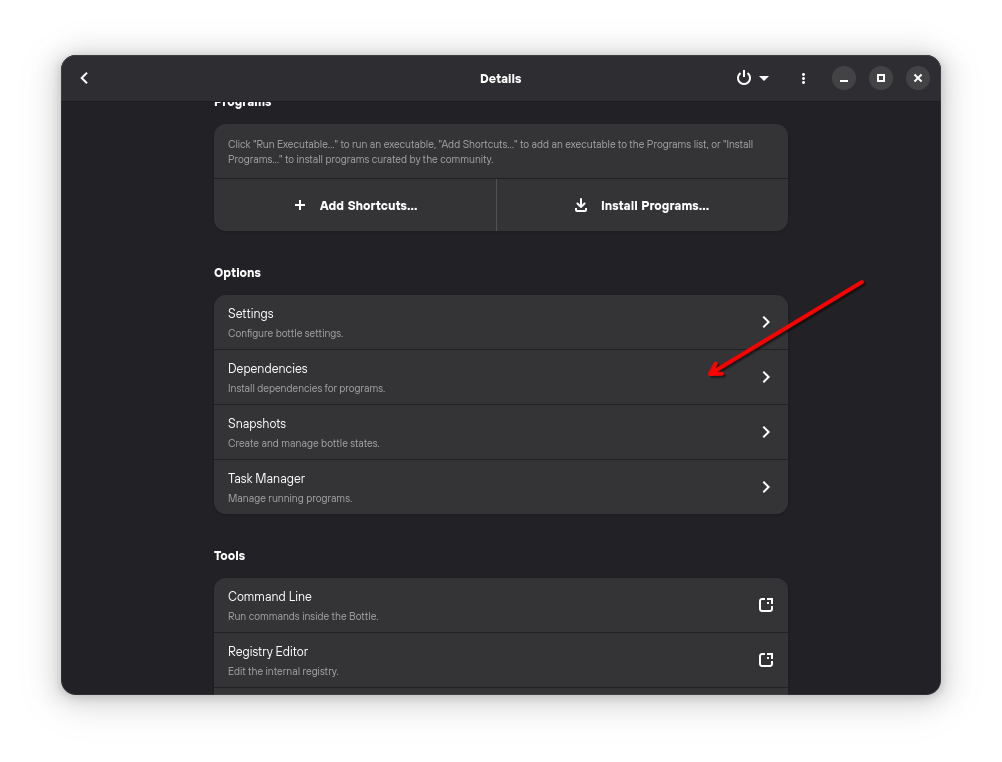Click the Task Manager row chevron
1002x762 pixels.
point(766,487)
